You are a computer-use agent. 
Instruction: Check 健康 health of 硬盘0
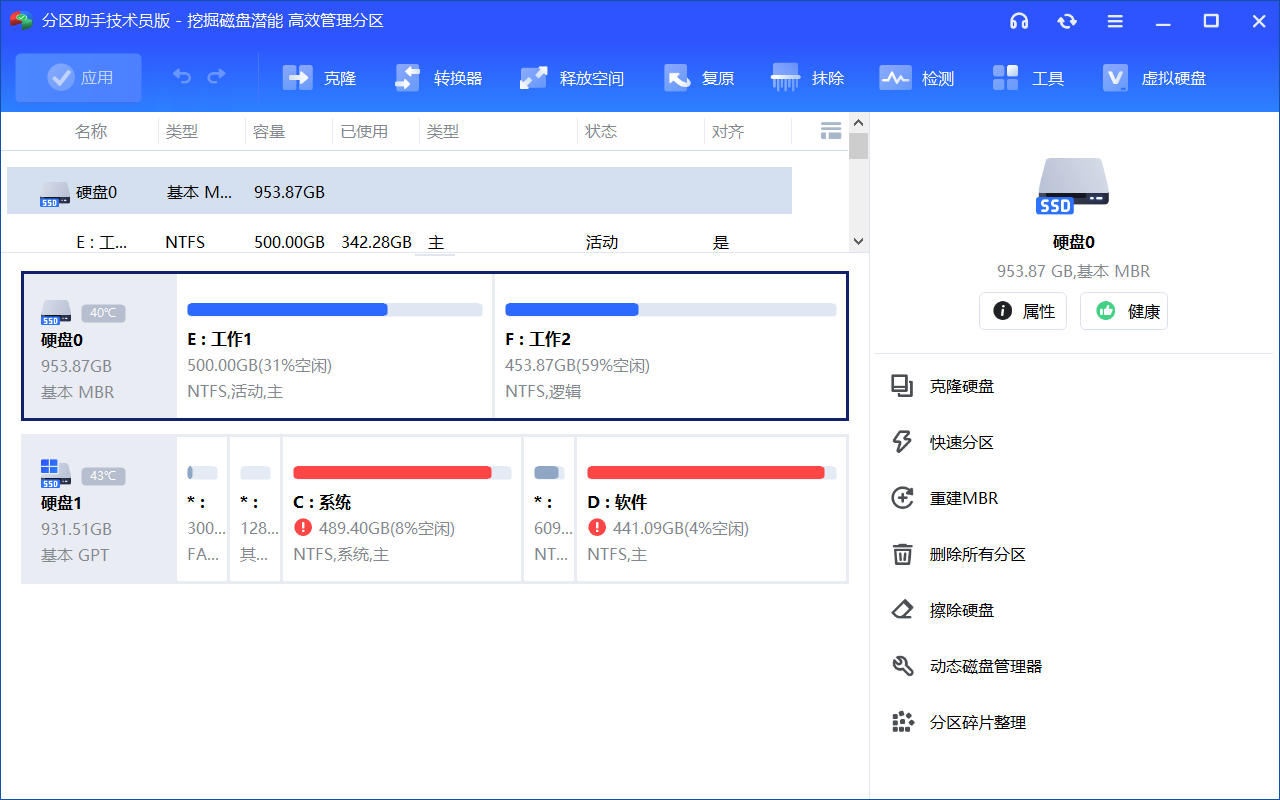[x=1124, y=311]
